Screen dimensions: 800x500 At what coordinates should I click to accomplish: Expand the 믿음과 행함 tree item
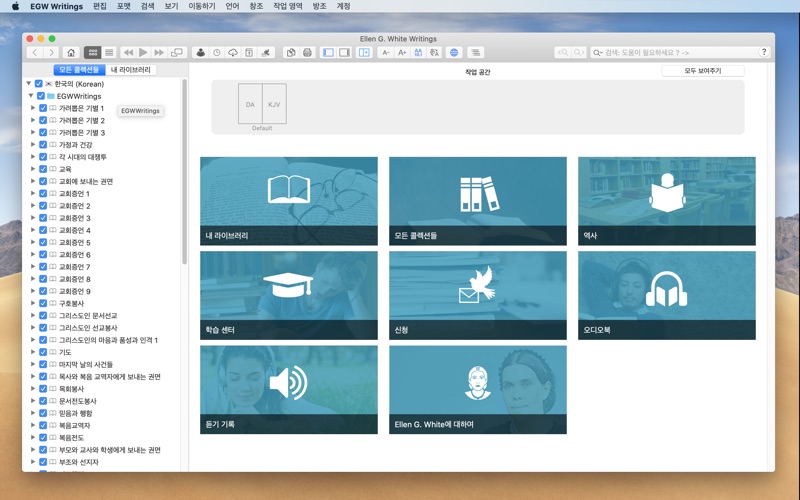click(33, 413)
